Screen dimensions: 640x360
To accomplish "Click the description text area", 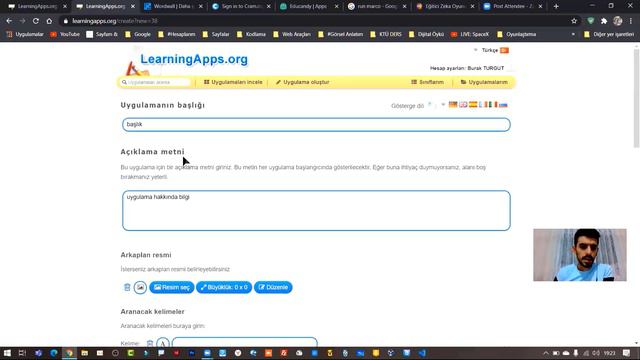I will pos(316,211).
